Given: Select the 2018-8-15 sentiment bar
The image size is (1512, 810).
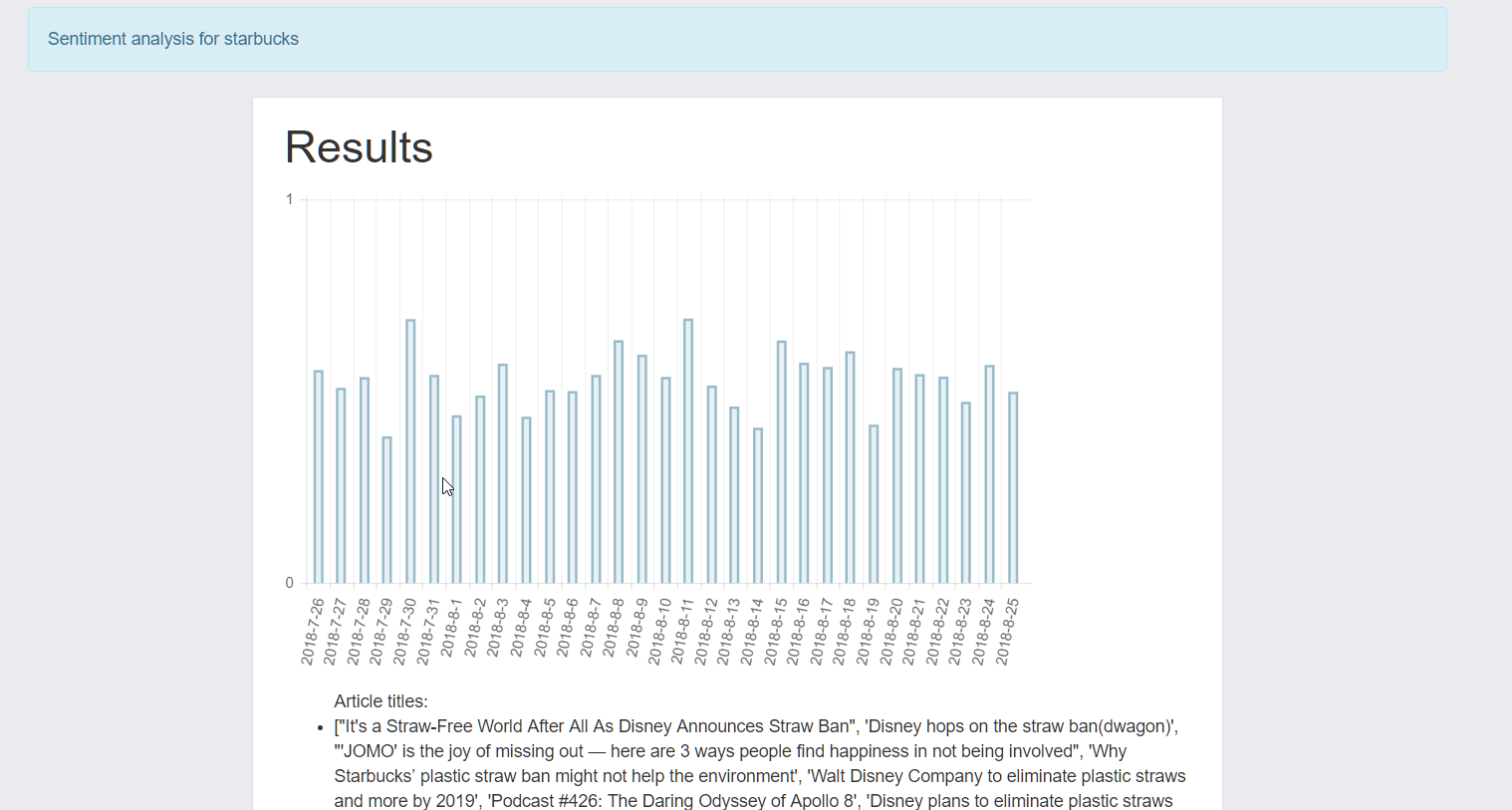Looking at the screenshot, I should tap(781, 462).
